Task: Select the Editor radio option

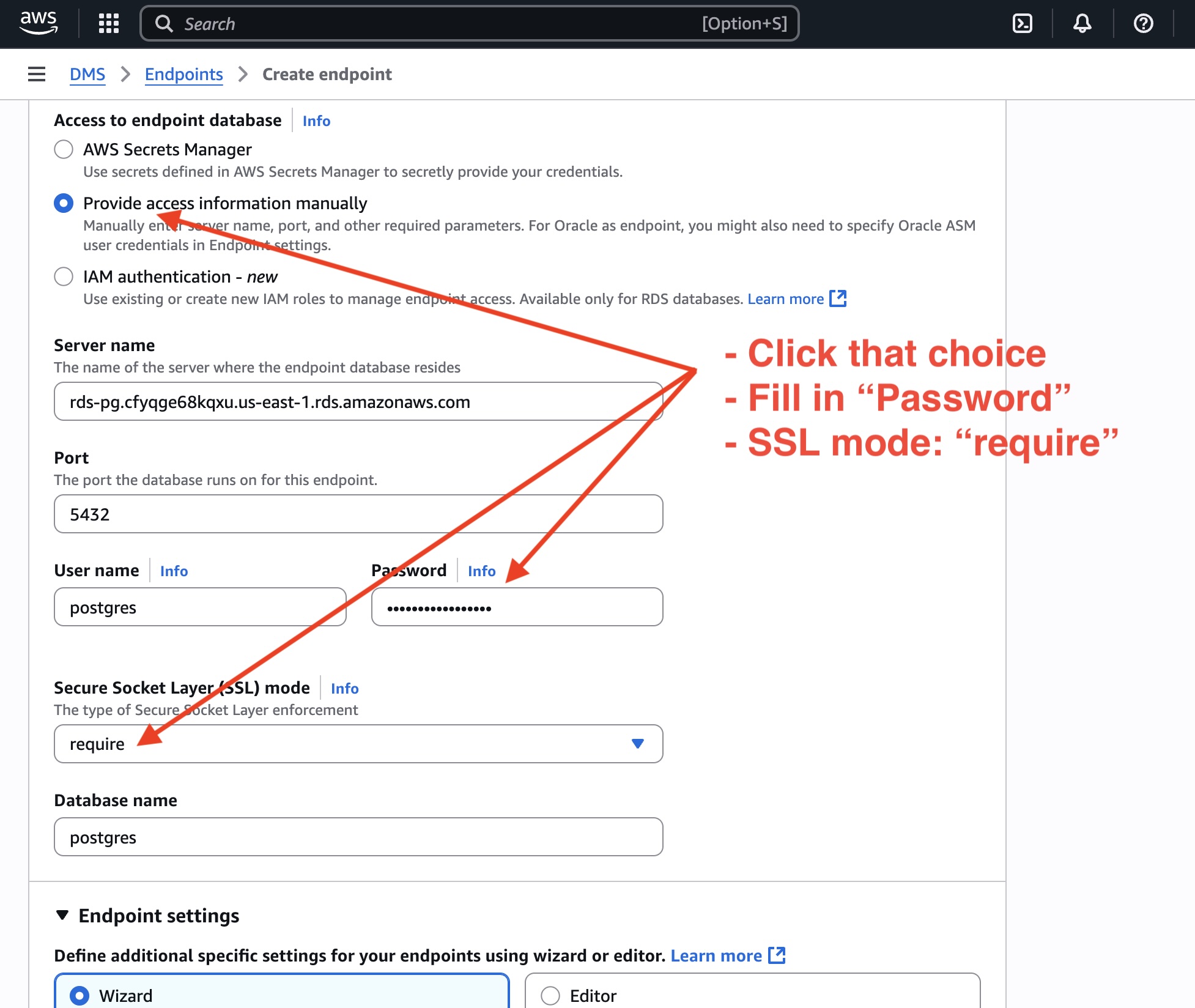Action: pyautogui.click(x=550, y=996)
